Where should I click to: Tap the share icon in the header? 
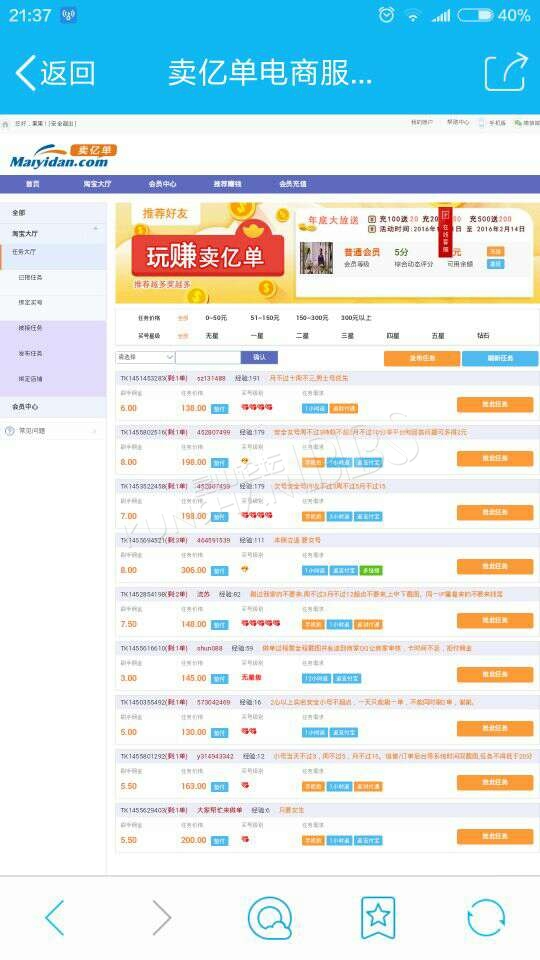(506, 72)
